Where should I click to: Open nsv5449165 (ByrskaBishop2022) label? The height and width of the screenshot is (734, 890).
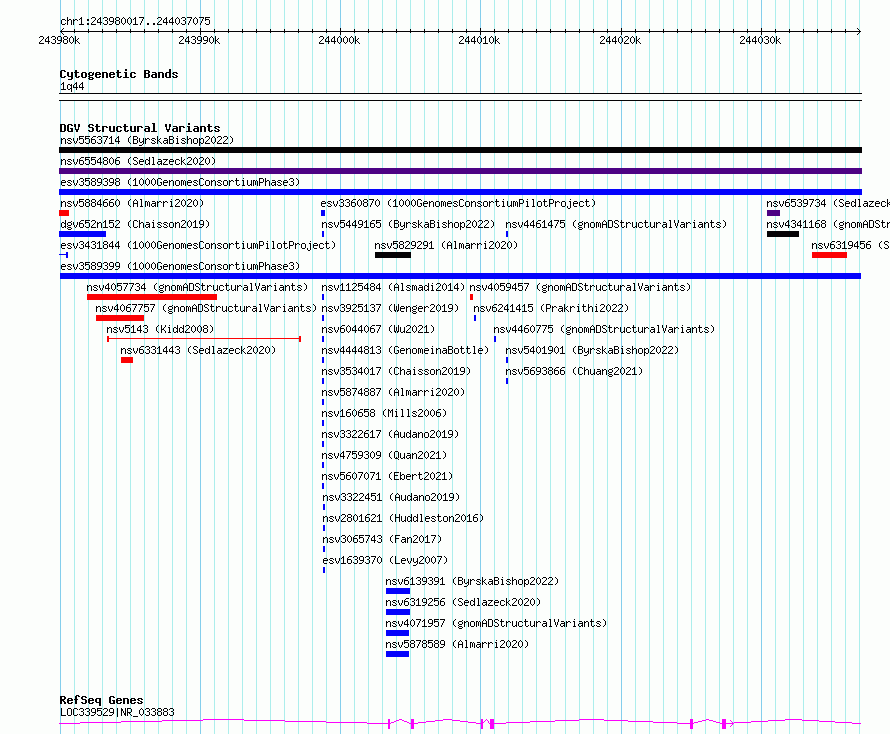(408, 224)
